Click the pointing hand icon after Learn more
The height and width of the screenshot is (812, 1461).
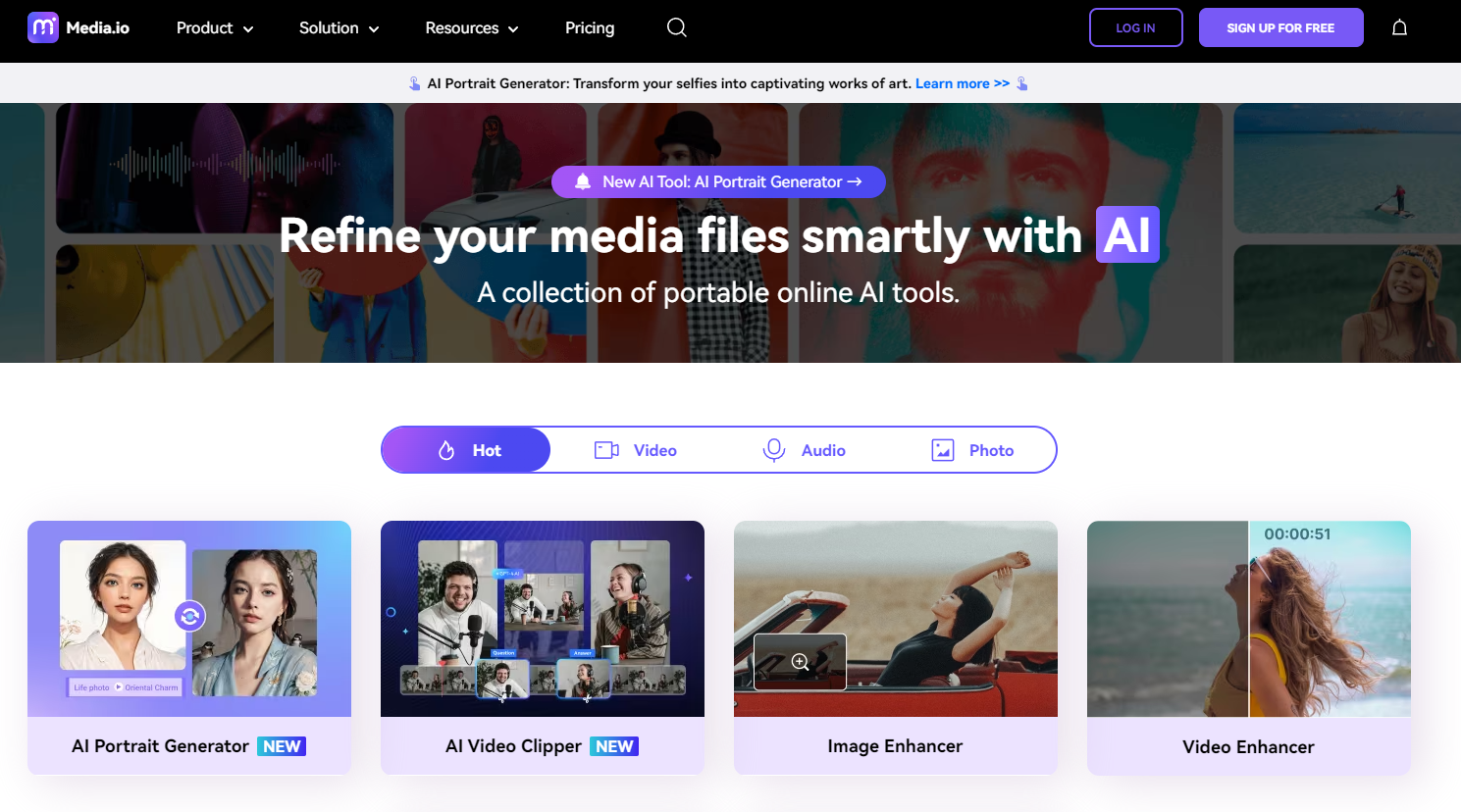tap(1022, 83)
